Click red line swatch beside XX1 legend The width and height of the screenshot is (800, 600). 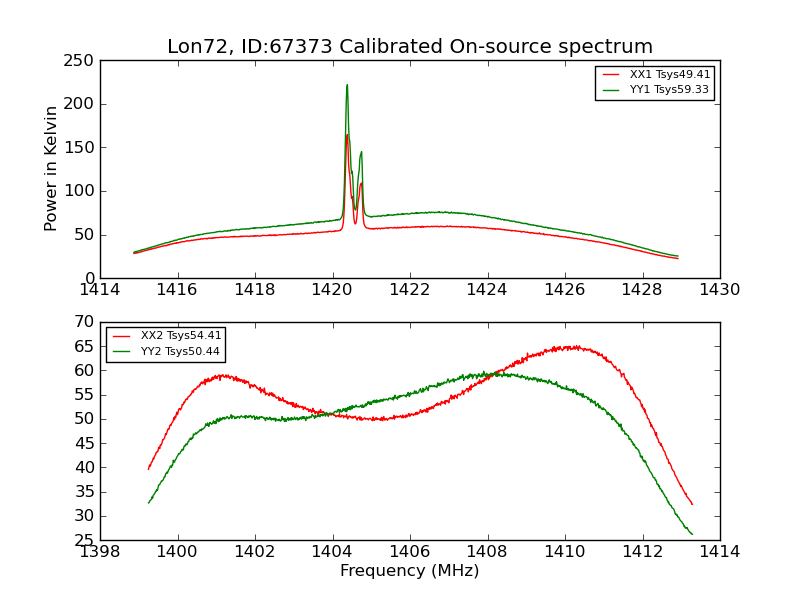(x=611, y=74)
